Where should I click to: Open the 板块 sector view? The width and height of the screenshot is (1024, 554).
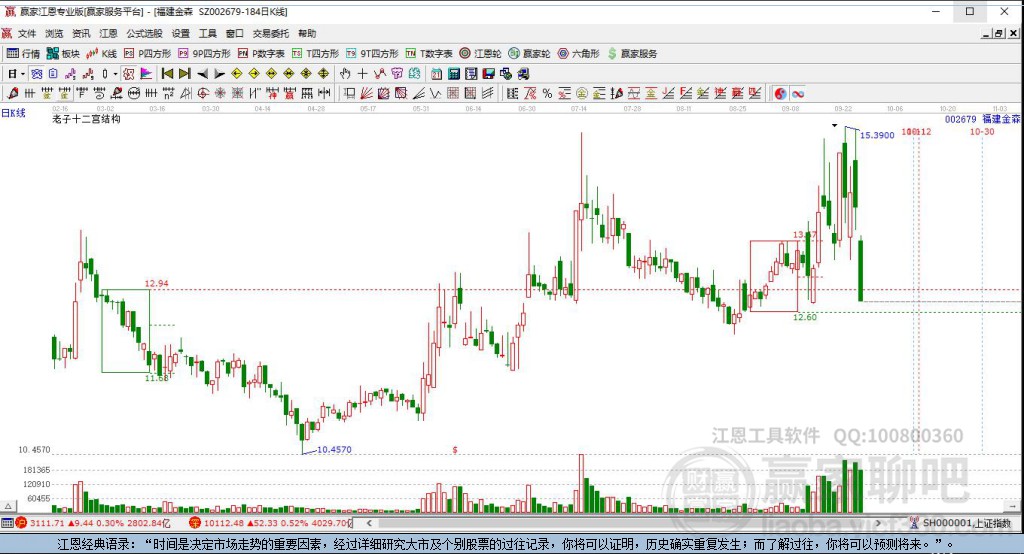63,54
